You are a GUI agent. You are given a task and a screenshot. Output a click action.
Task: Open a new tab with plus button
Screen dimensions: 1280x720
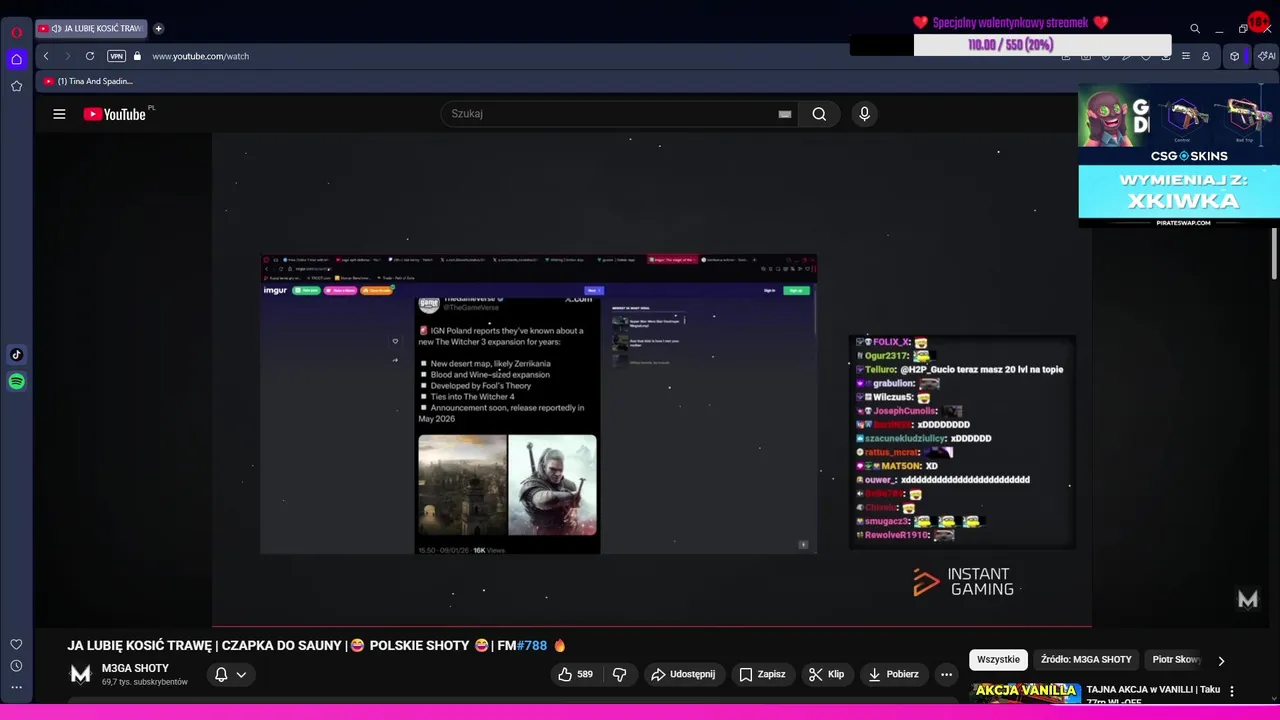coord(158,28)
